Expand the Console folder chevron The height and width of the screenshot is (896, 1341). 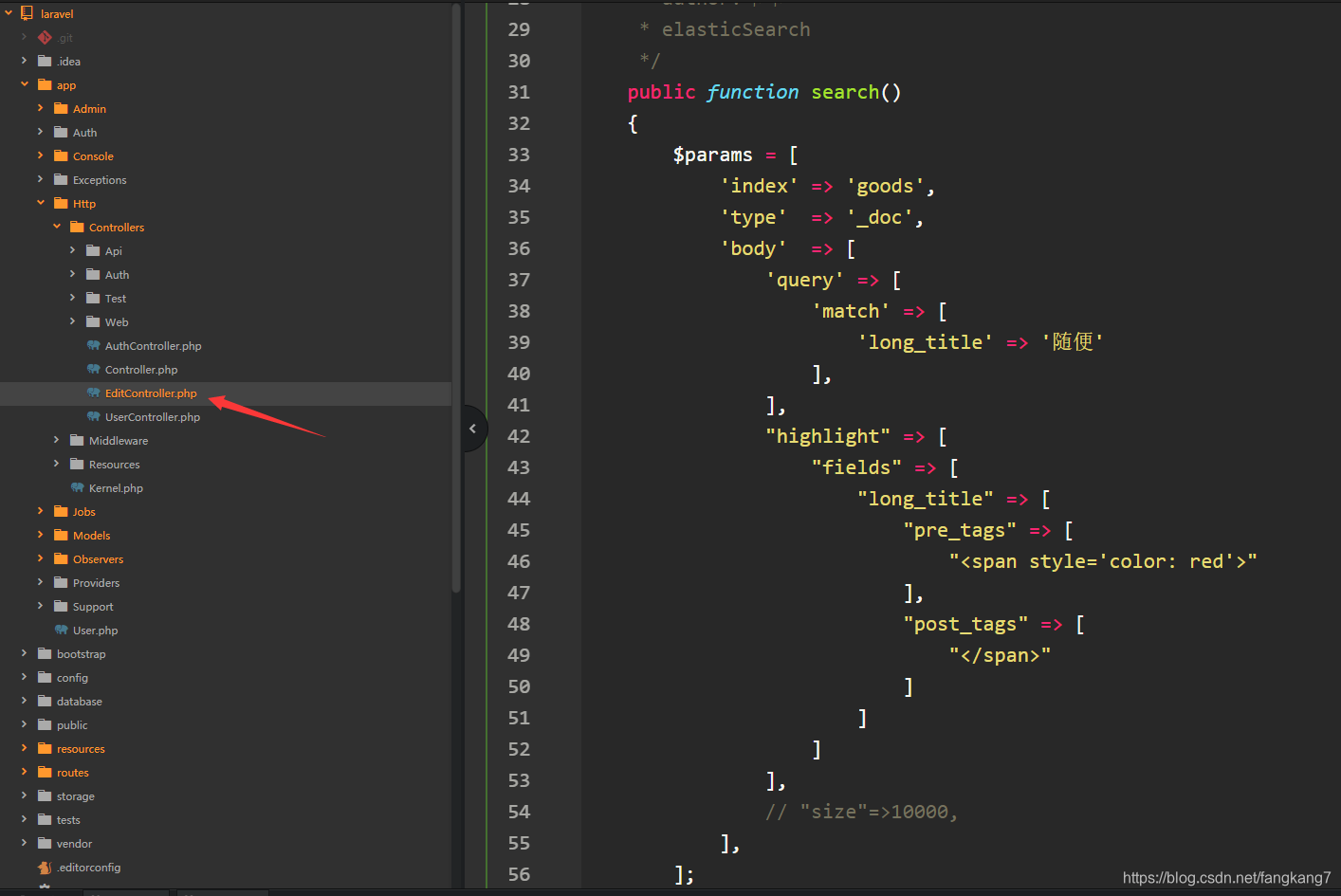point(41,155)
